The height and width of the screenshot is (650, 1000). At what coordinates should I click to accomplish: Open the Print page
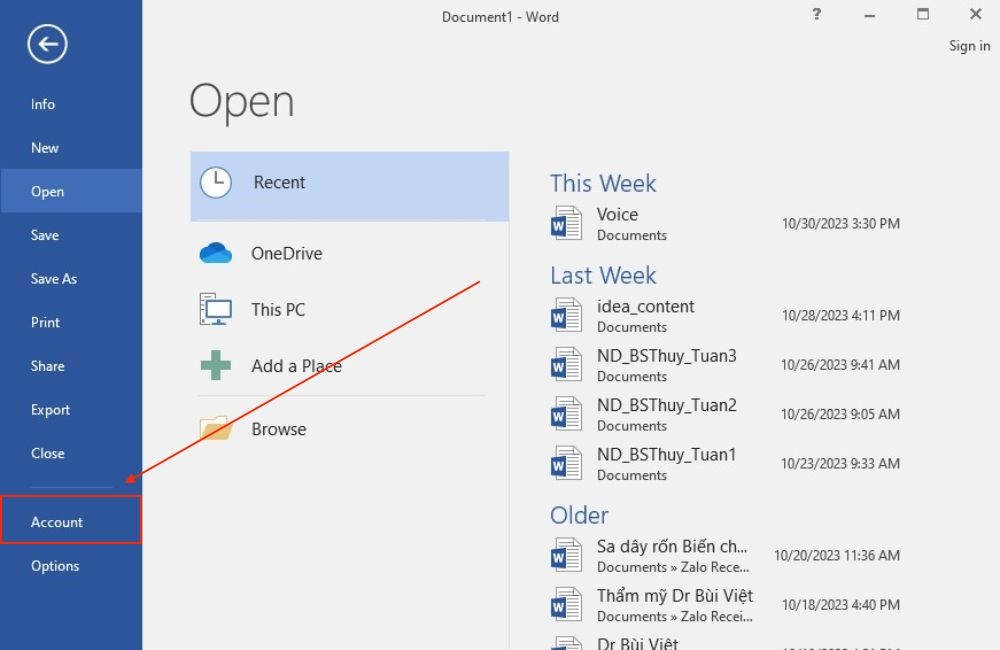[71, 322]
